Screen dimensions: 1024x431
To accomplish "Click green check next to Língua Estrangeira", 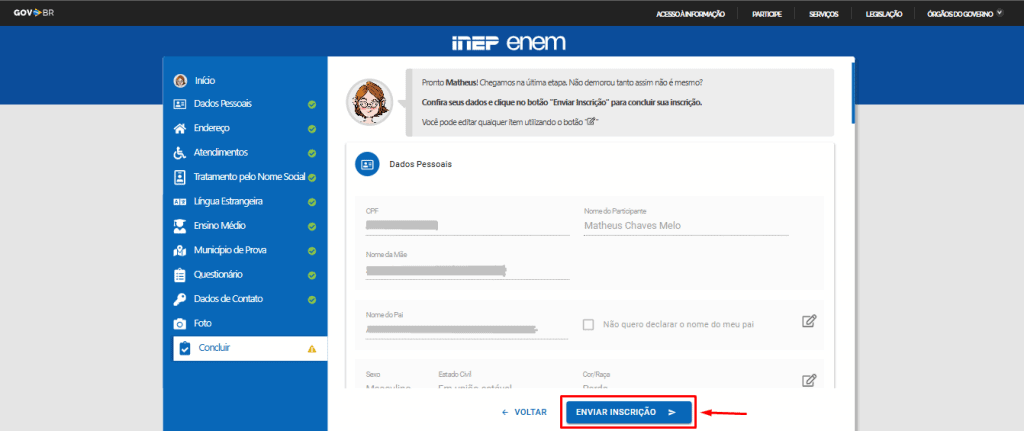I will pos(312,202).
